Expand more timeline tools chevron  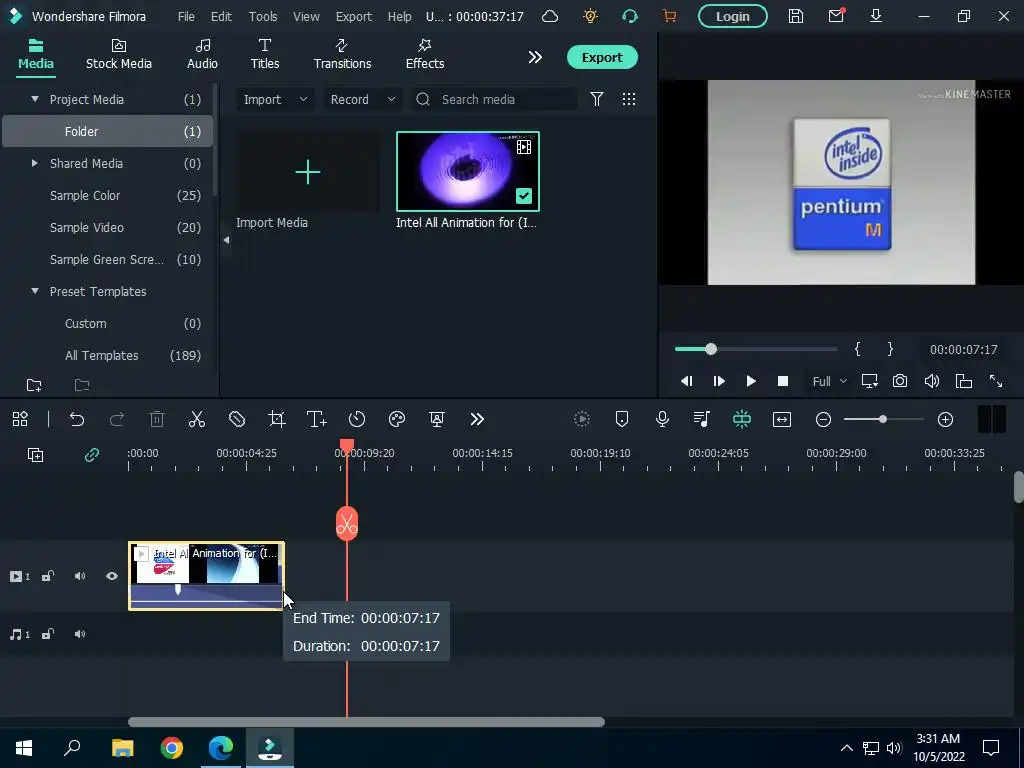click(477, 419)
